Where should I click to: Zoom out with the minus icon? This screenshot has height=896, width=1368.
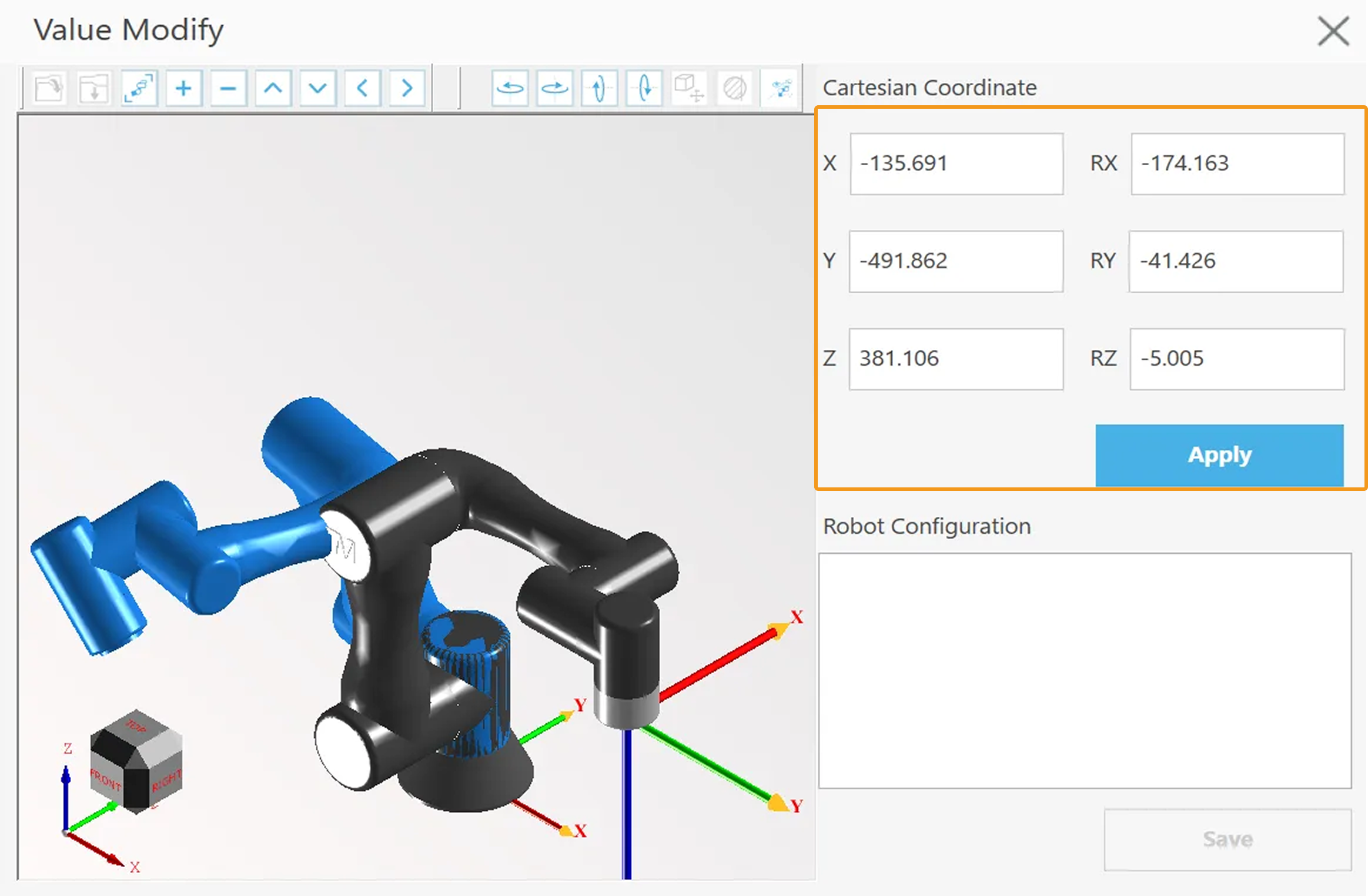228,89
